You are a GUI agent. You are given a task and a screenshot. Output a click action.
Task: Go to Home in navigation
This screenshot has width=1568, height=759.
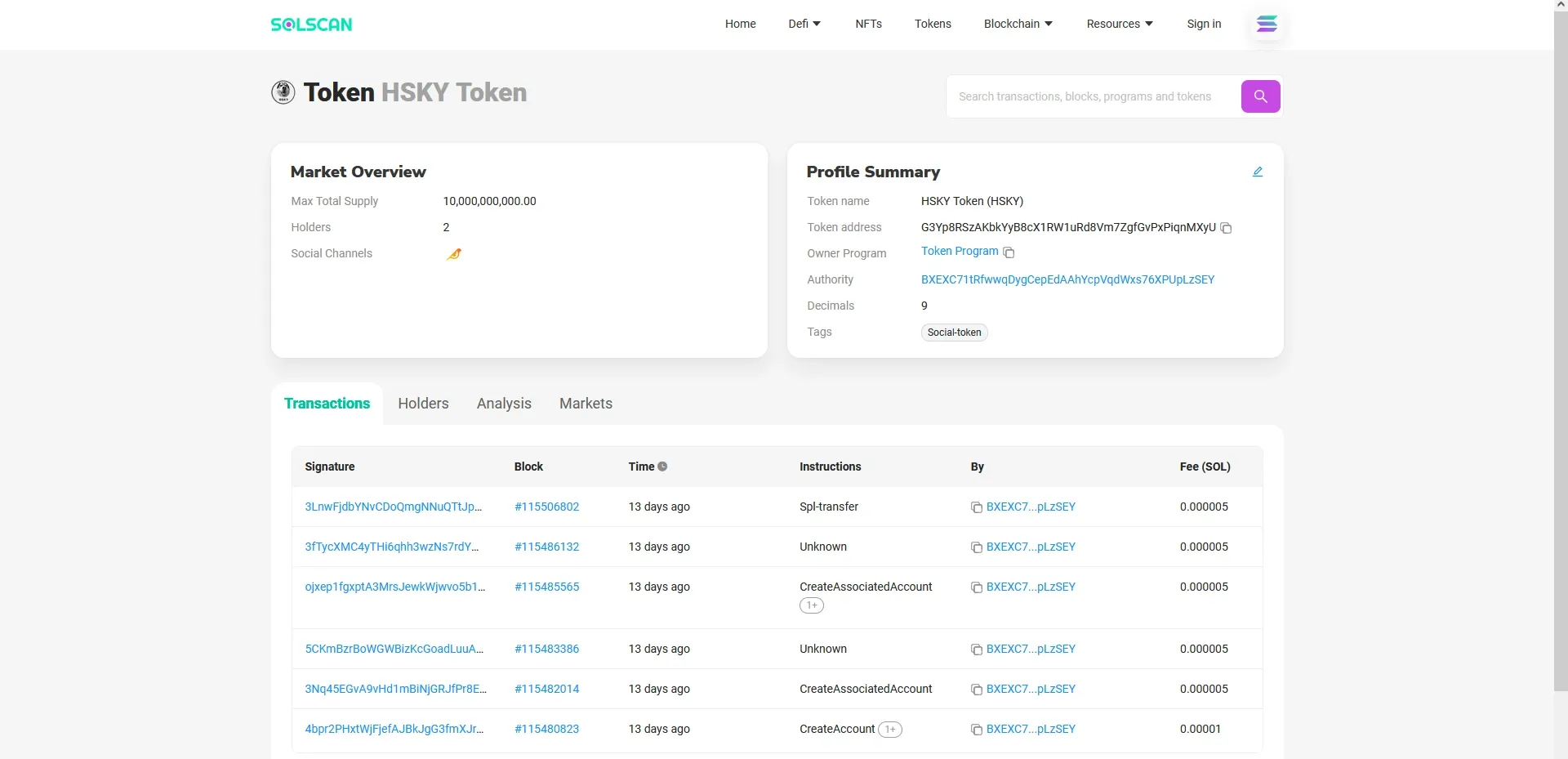[741, 24]
